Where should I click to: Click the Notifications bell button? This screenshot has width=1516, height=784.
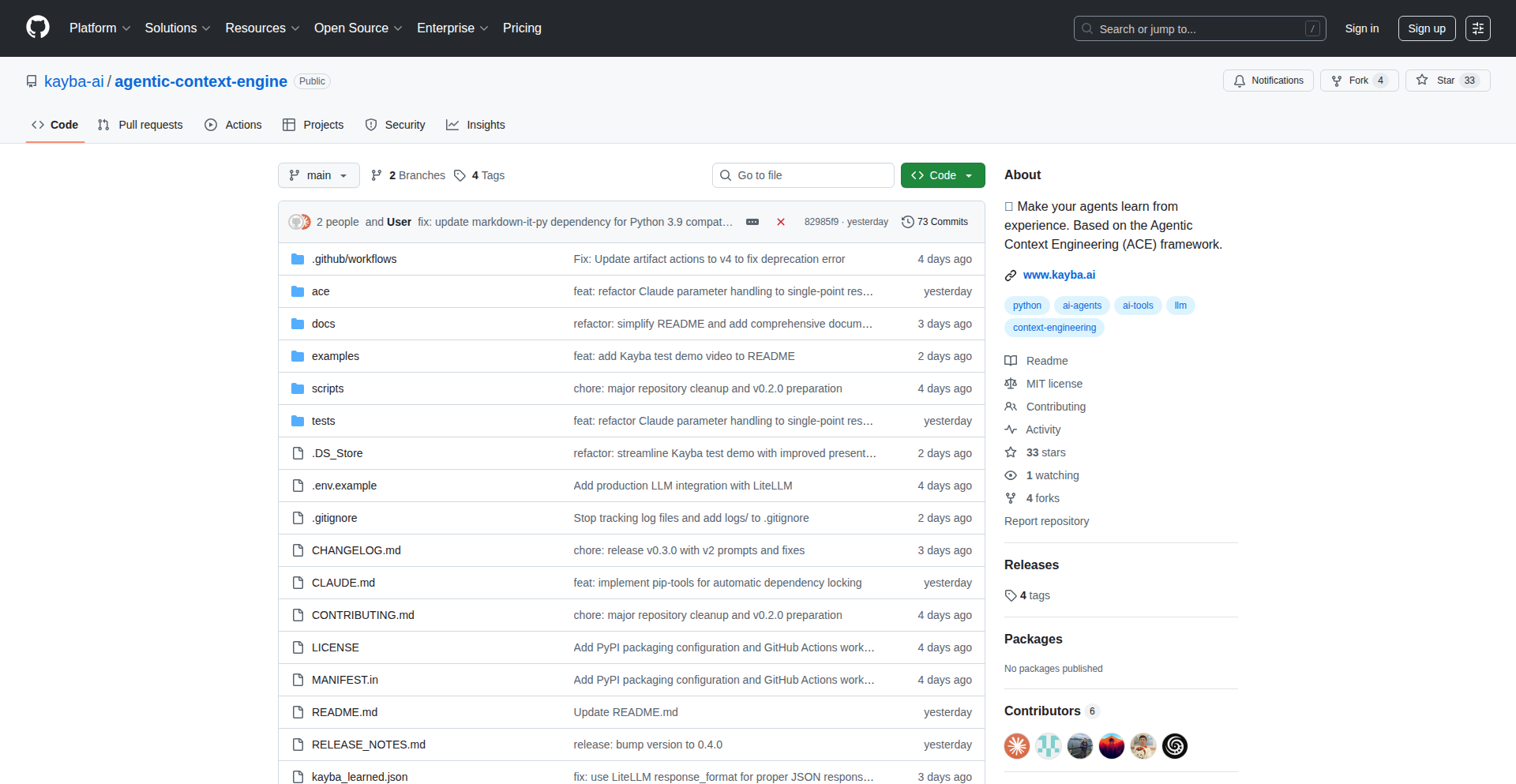tap(1268, 81)
